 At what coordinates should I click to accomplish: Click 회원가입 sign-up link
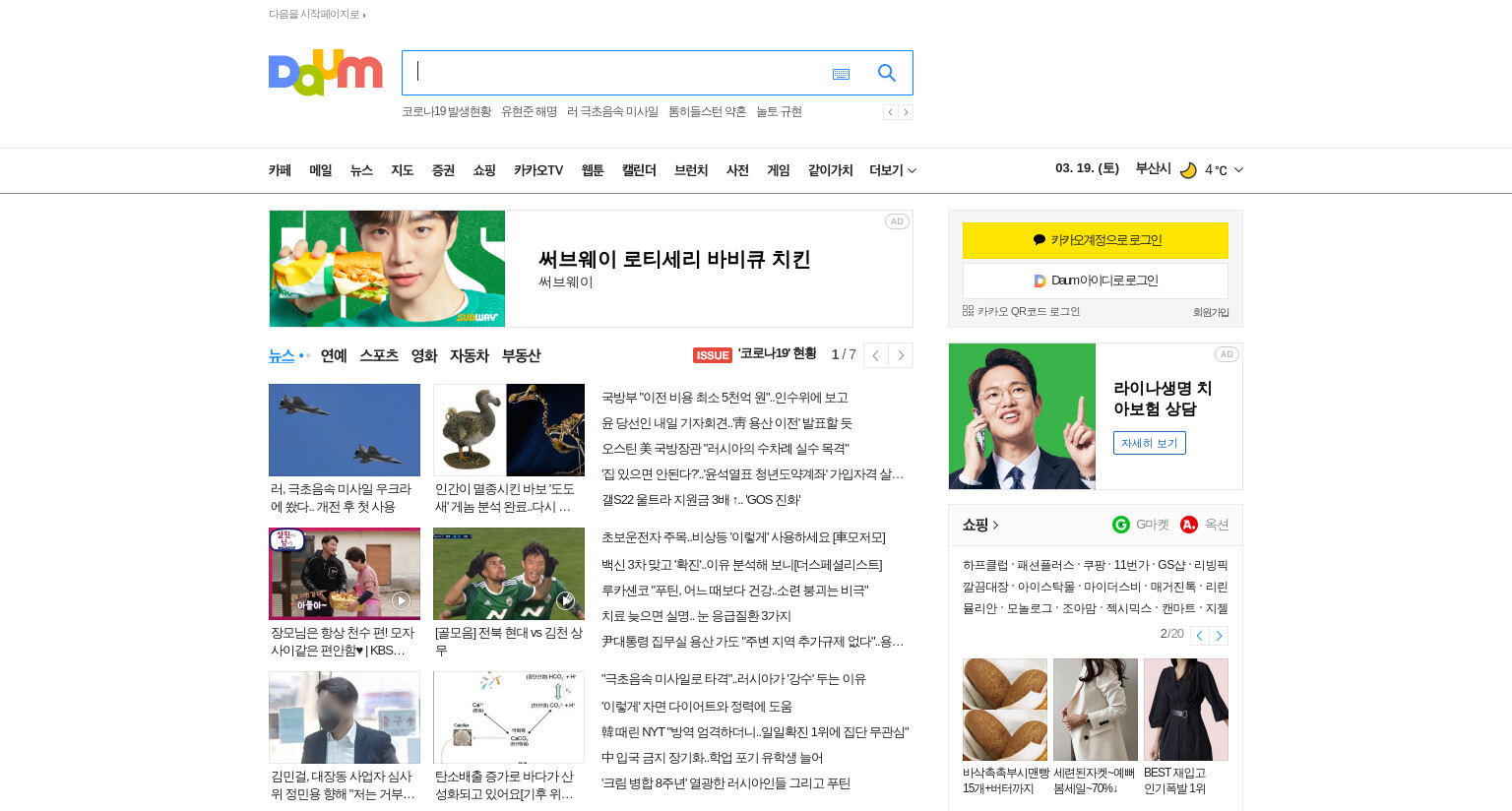point(1211,312)
